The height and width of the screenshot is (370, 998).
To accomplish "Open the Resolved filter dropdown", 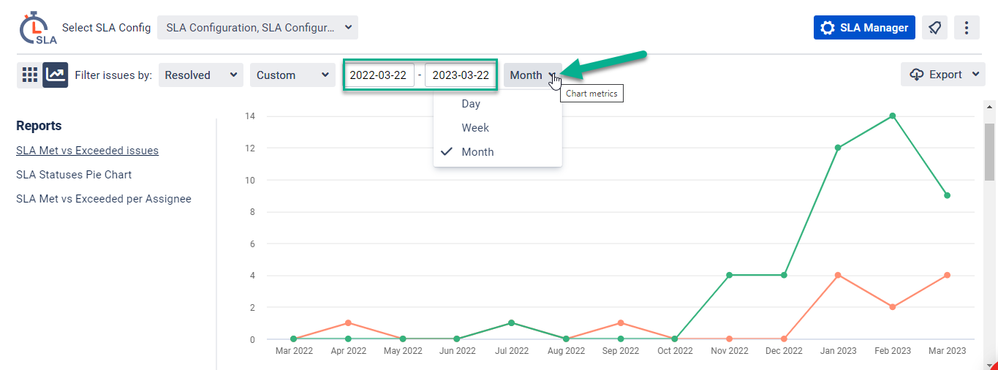I will click(x=200, y=75).
